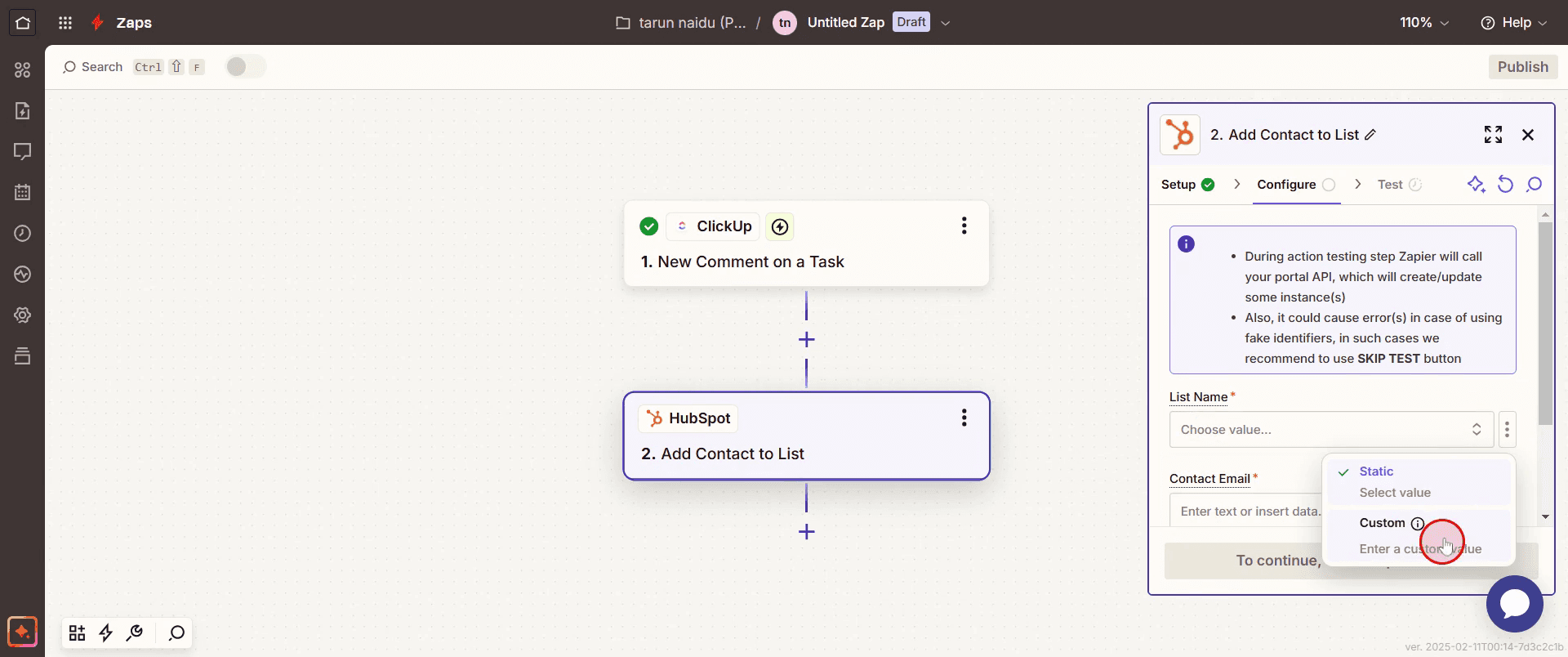Rename step with the pencil edit icon
1568x657 pixels.
1371,135
